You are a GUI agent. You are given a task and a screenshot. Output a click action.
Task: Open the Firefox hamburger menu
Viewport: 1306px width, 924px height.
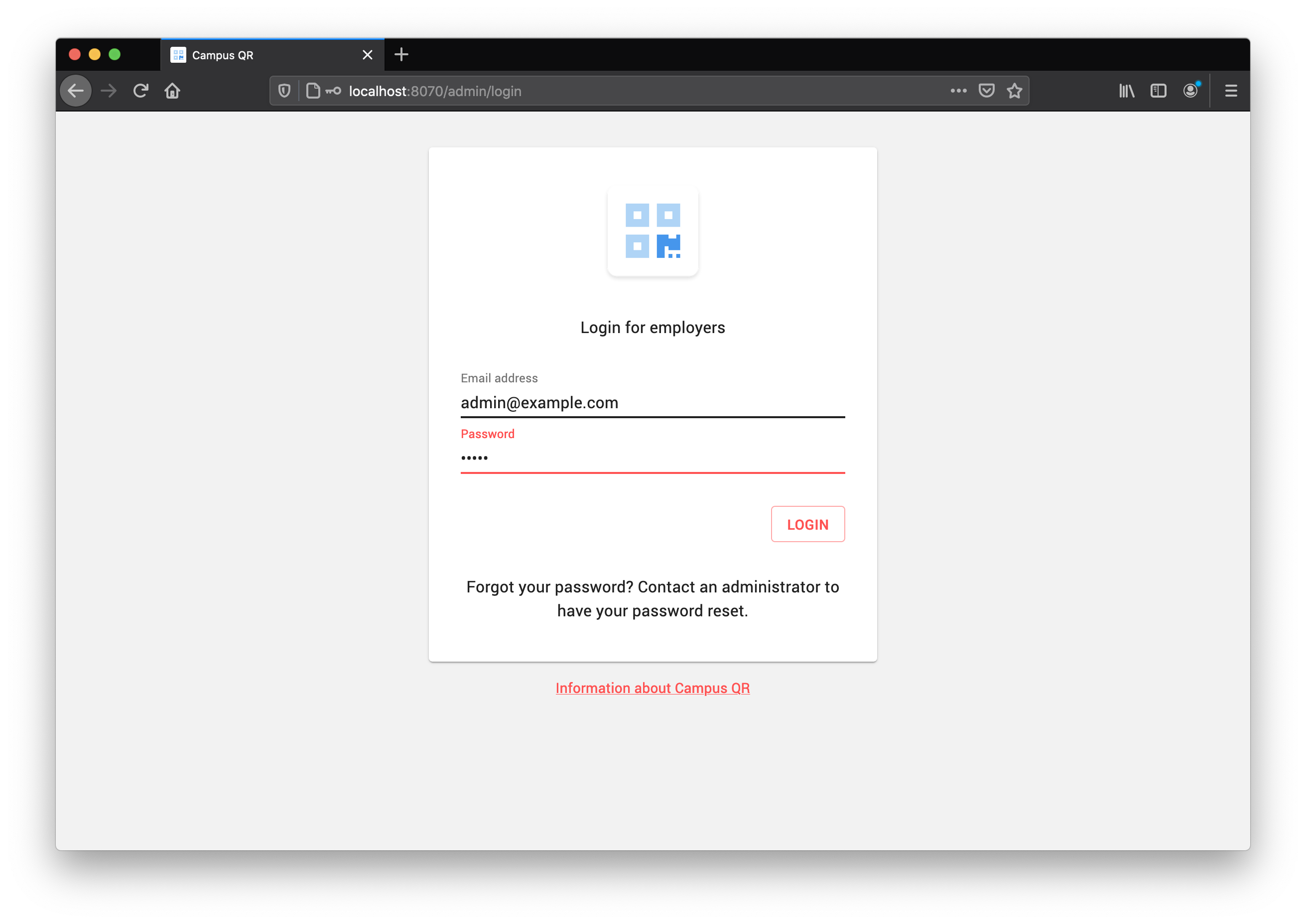pos(1231,91)
